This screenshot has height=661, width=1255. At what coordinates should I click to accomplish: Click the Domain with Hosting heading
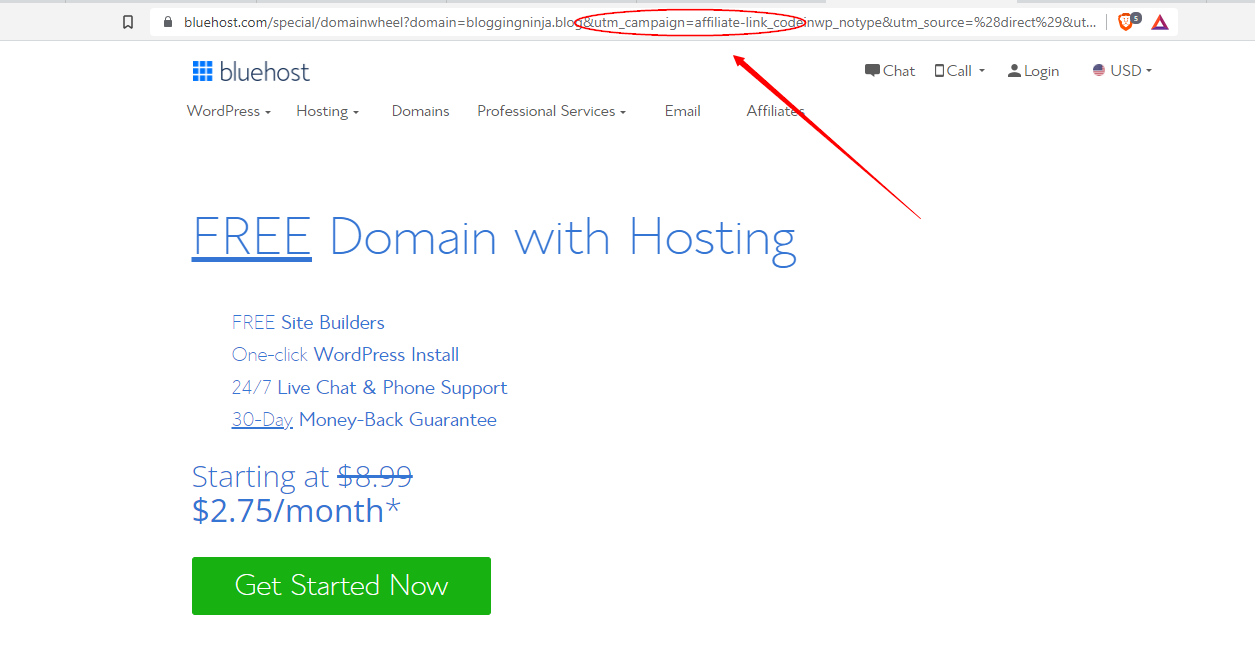563,239
